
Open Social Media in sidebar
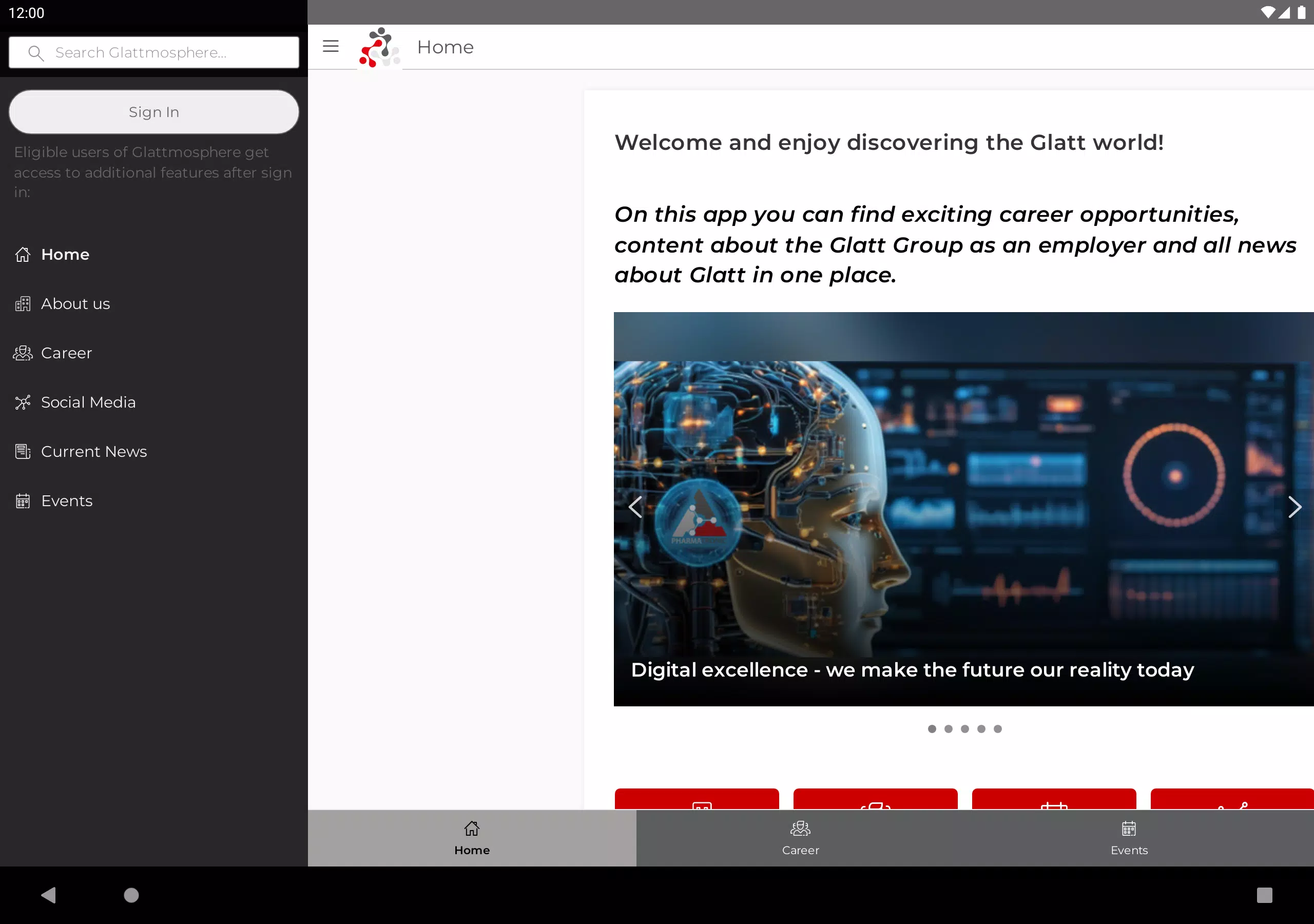pyautogui.click(x=88, y=402)
